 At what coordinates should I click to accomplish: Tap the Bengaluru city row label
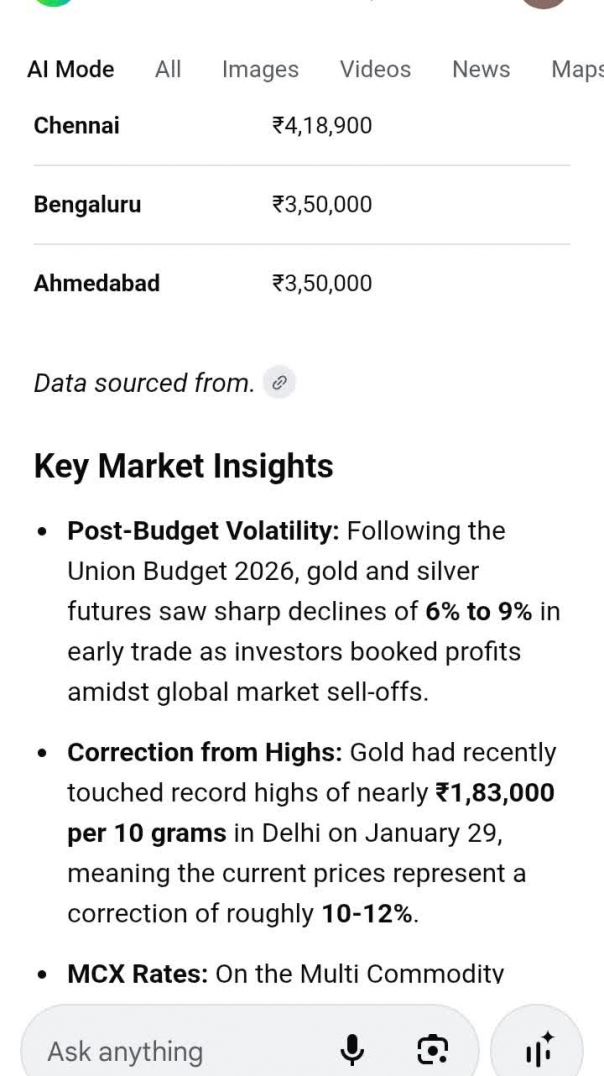88,204
